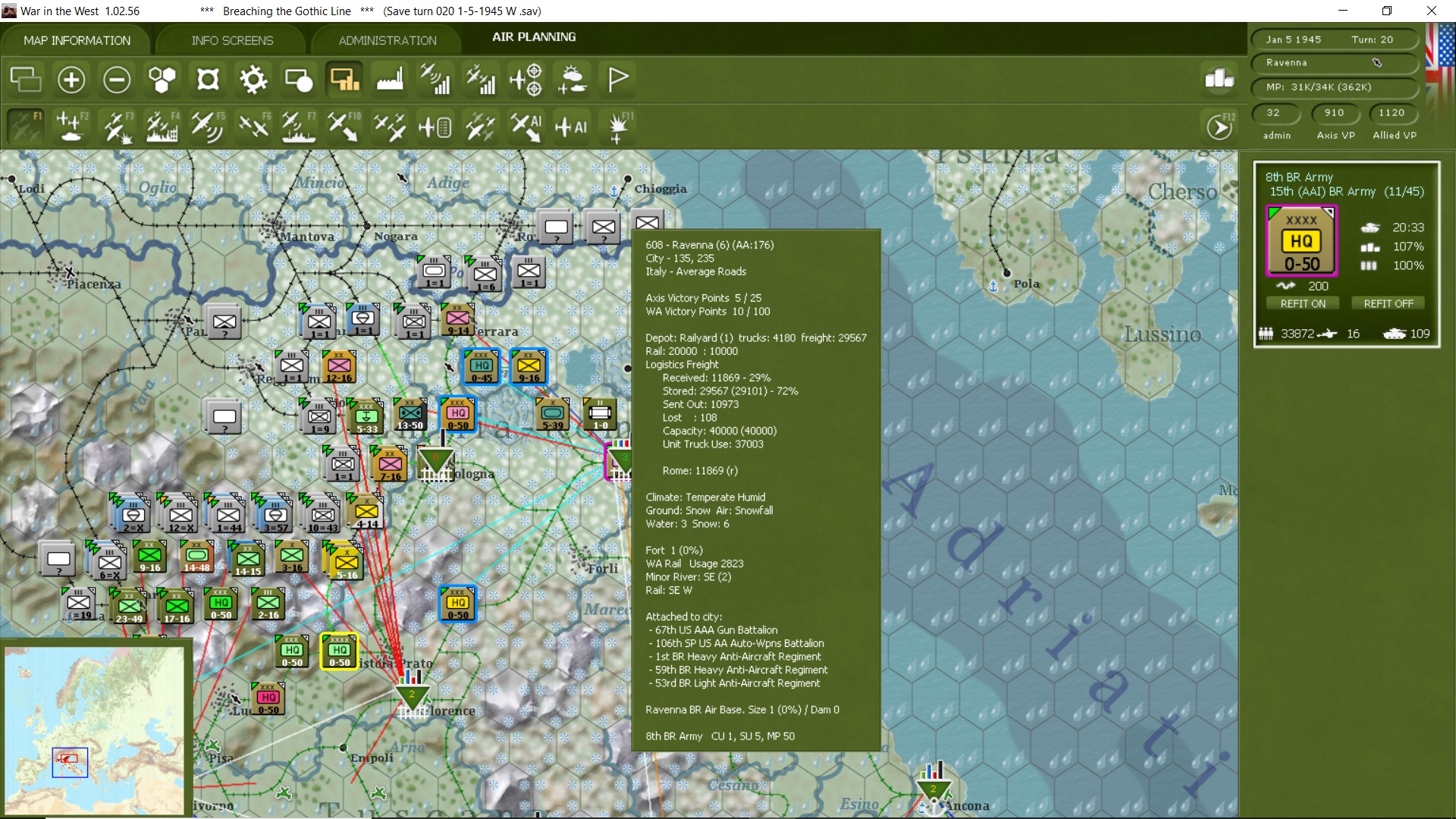The image size is (1456, 819).
Task: Toggle the weather display icon
Action: point(573,80)
